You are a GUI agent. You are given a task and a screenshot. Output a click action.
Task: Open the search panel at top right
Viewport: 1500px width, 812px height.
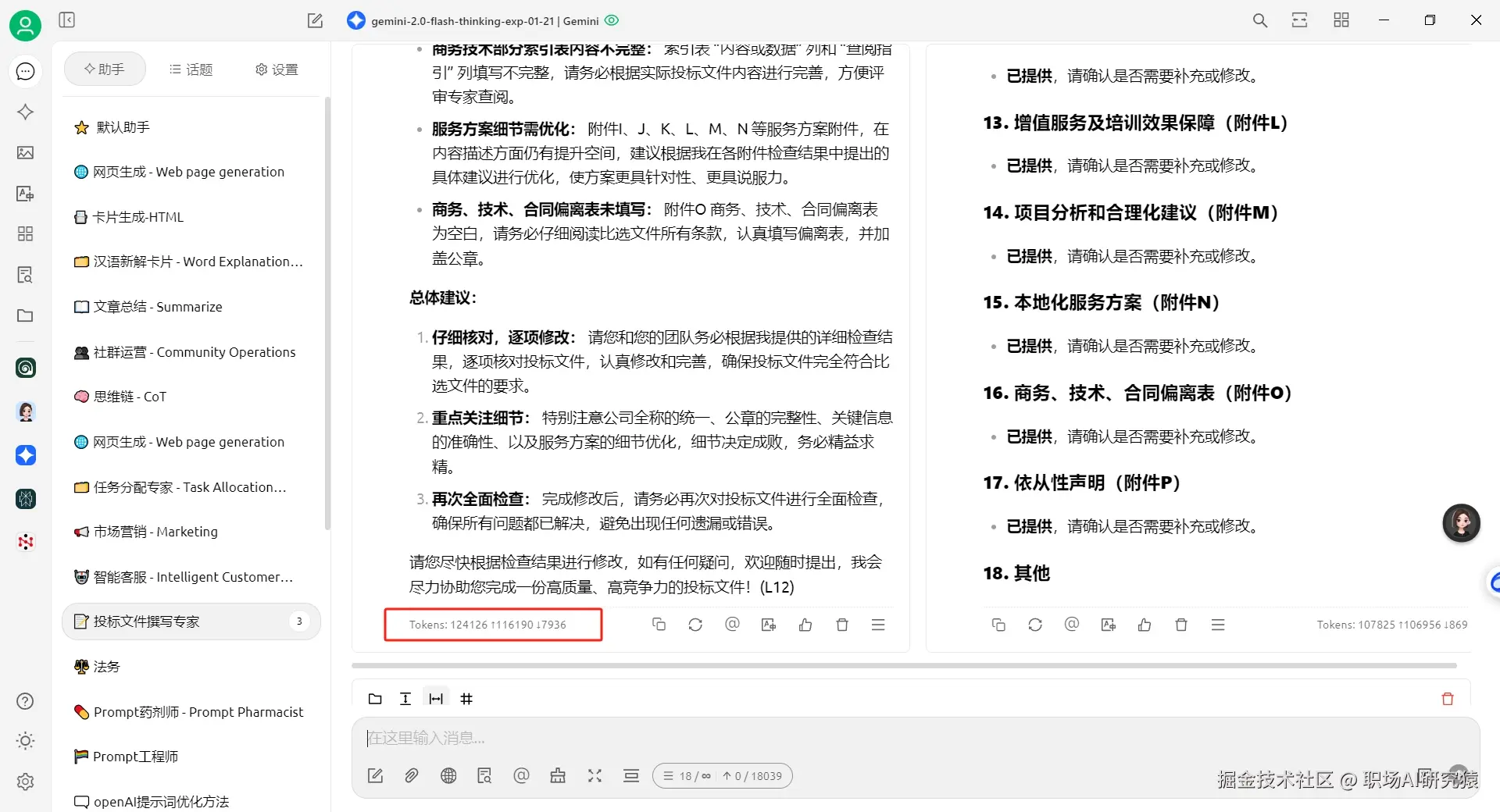tap(1259, 20)
